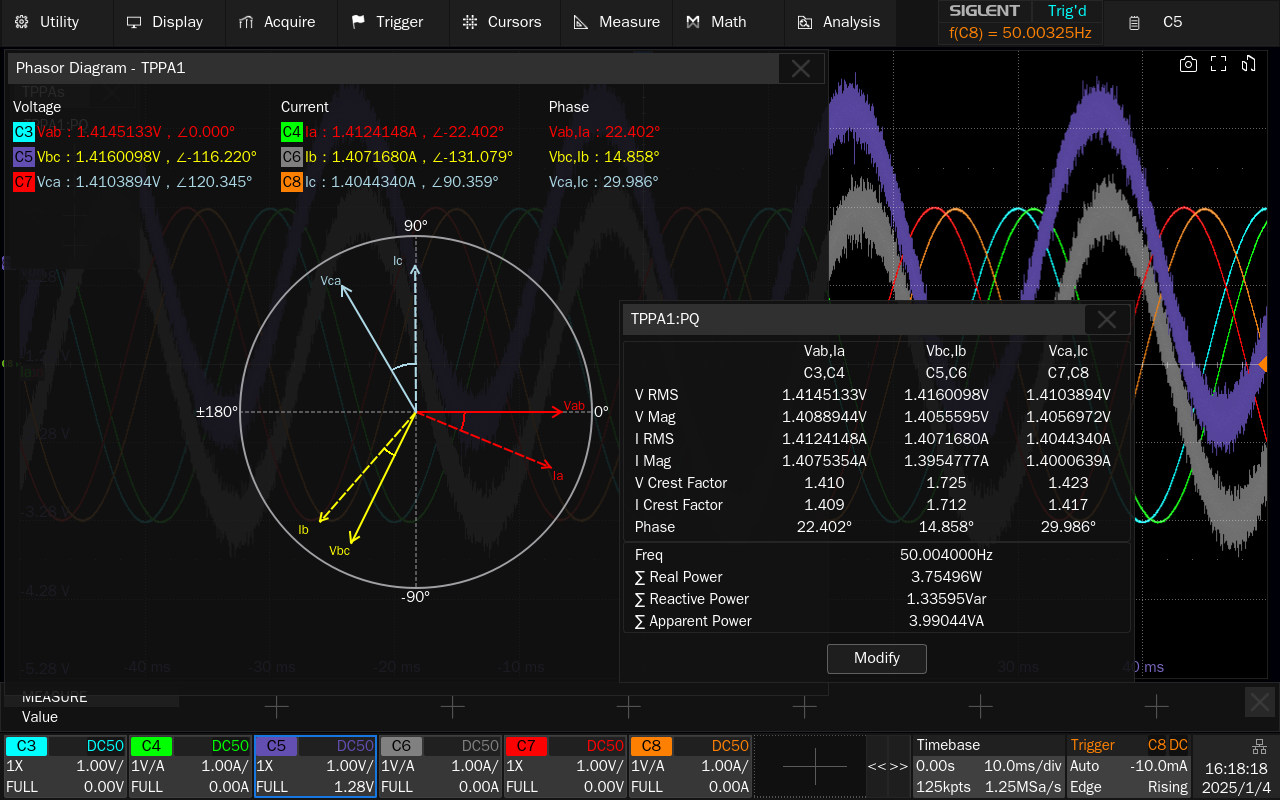Click the add channel plus box
Screen dimensions: 1280x800
[x=815, y=766]
